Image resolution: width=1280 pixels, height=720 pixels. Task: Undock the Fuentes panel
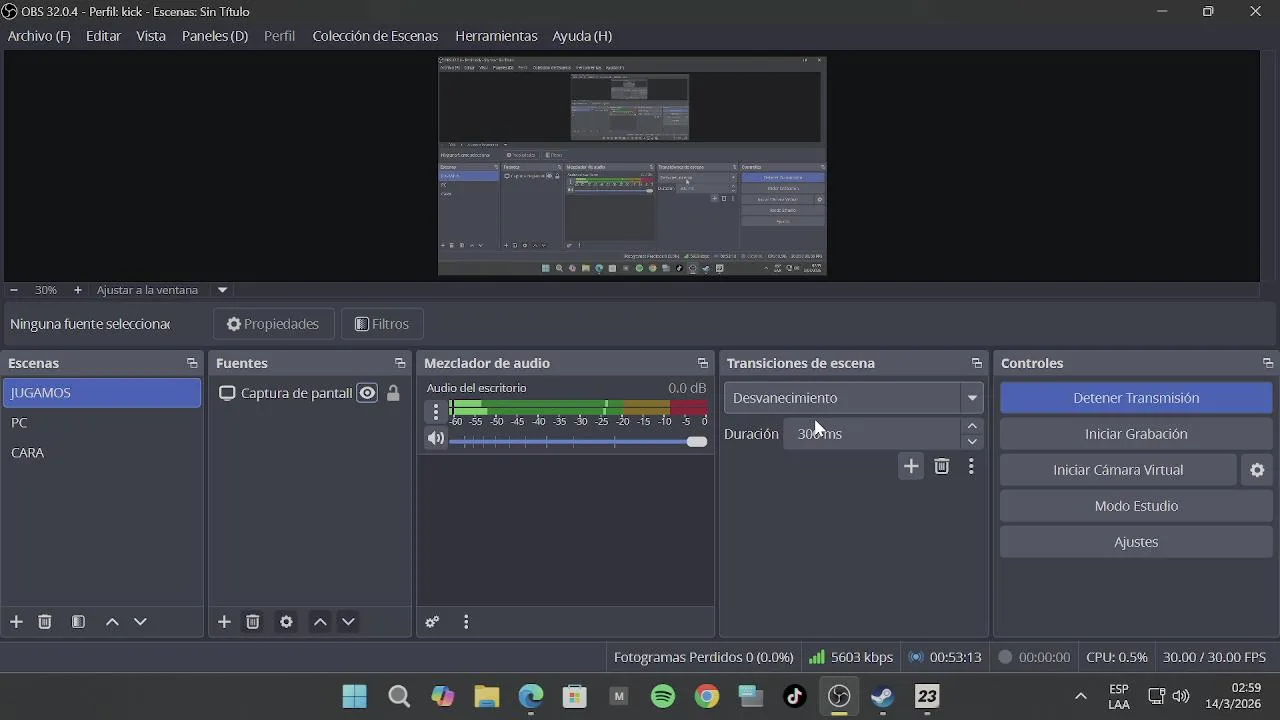[x=400, y=363]
